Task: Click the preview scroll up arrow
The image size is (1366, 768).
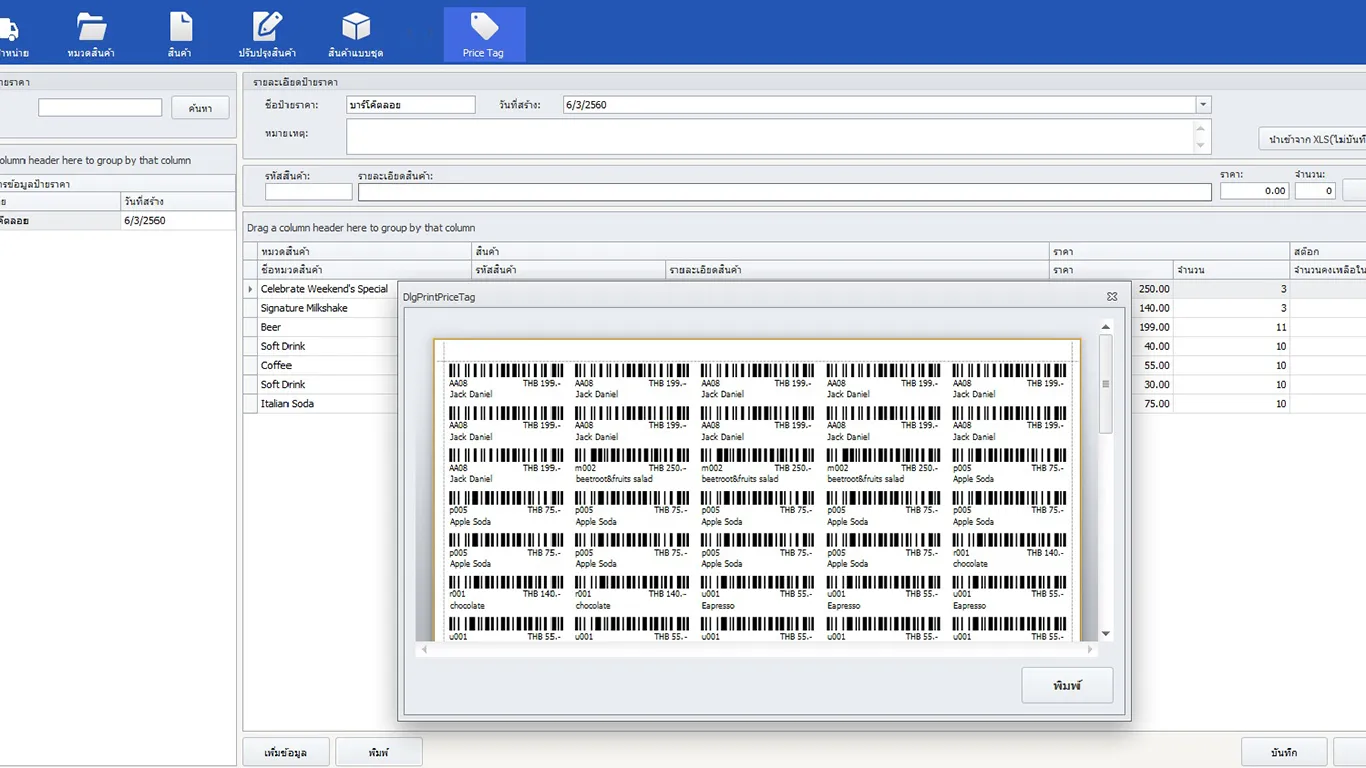Action: 1105,327
